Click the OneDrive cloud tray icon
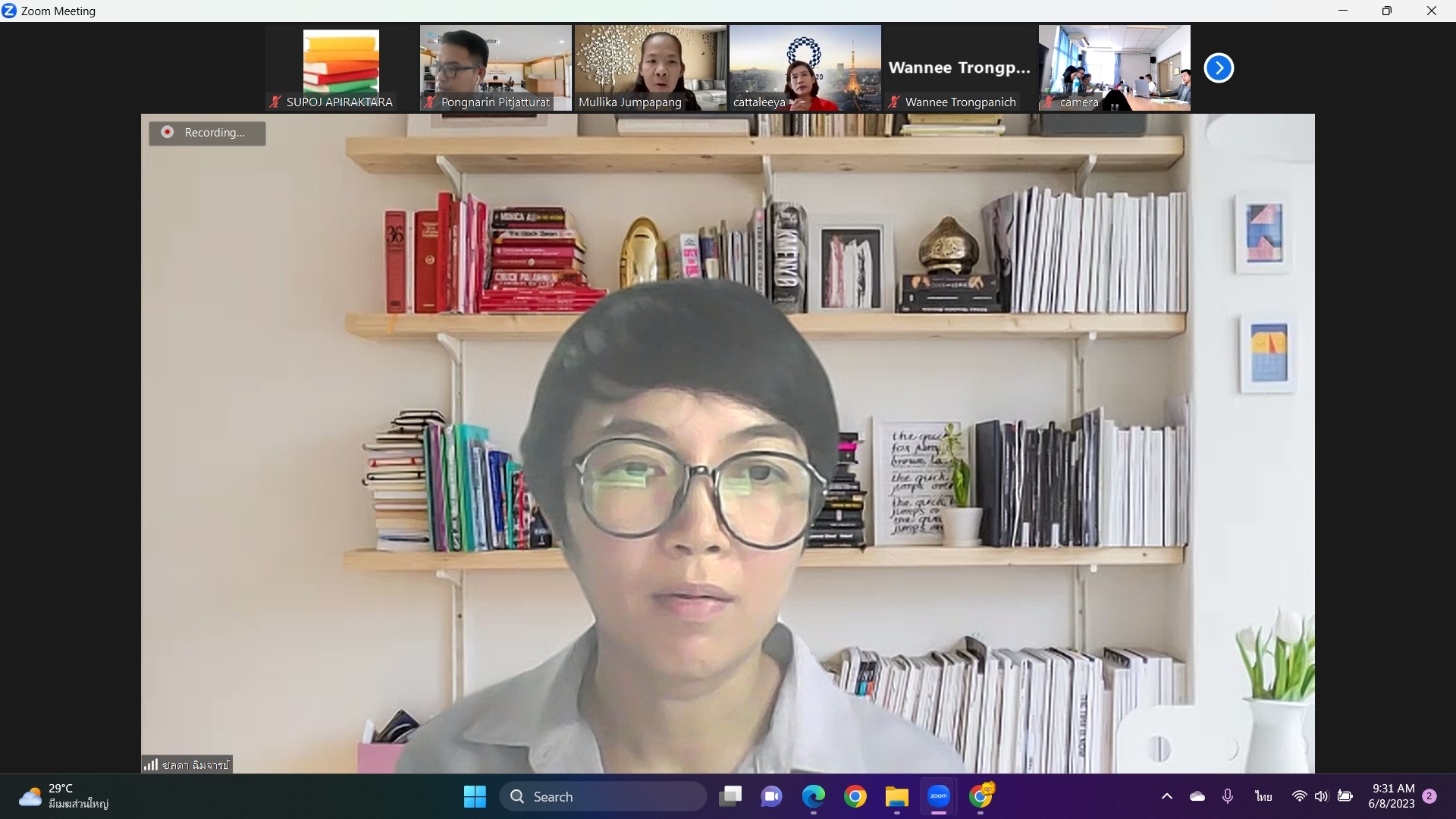This screenshot has width=1456, height=819. [1197, 796]
